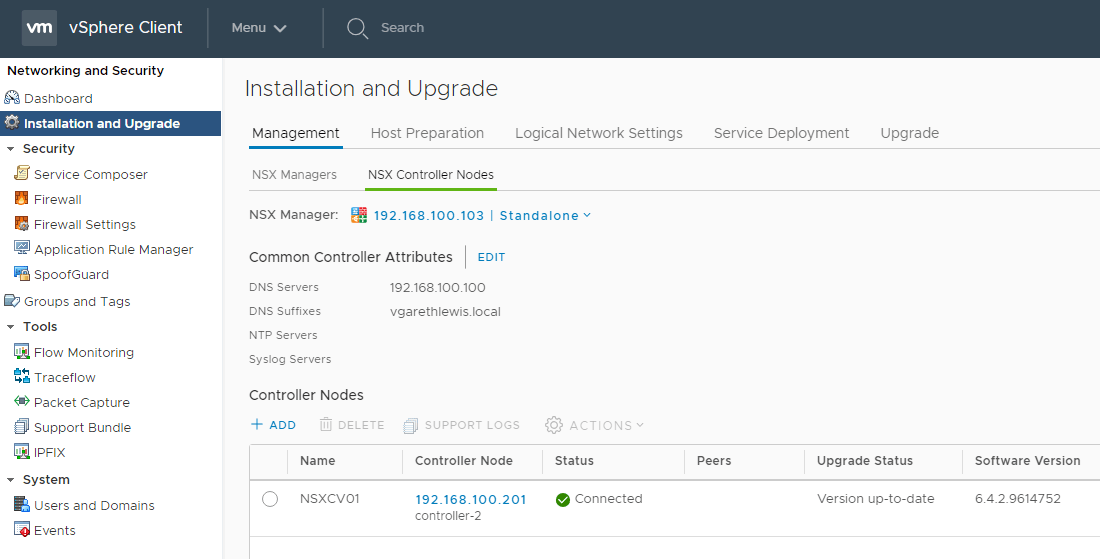Open the Dashboard navigation item
This screenshot has height=559, width=1100.
click(x=58, y=98)
